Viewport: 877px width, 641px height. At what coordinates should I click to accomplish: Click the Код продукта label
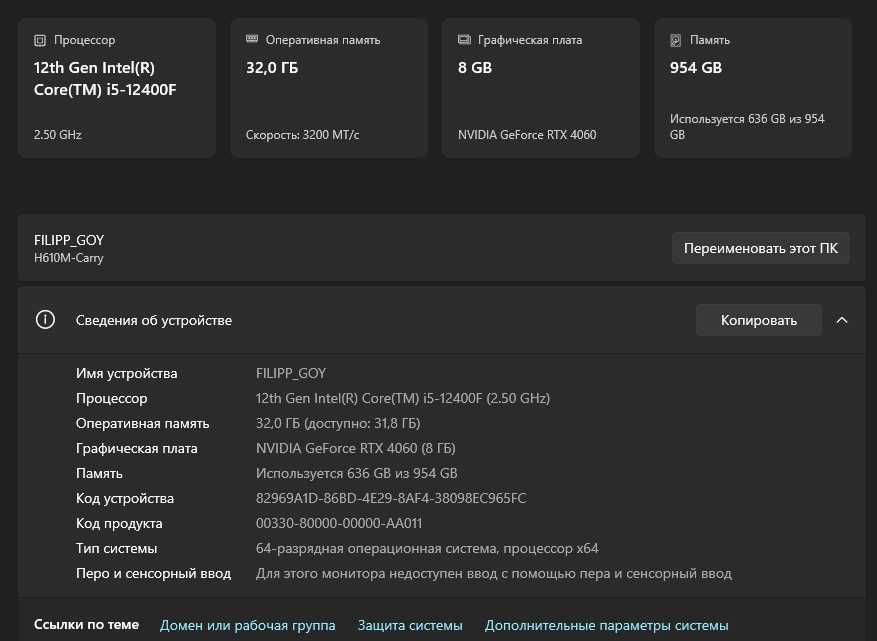[x=119, y=524]
